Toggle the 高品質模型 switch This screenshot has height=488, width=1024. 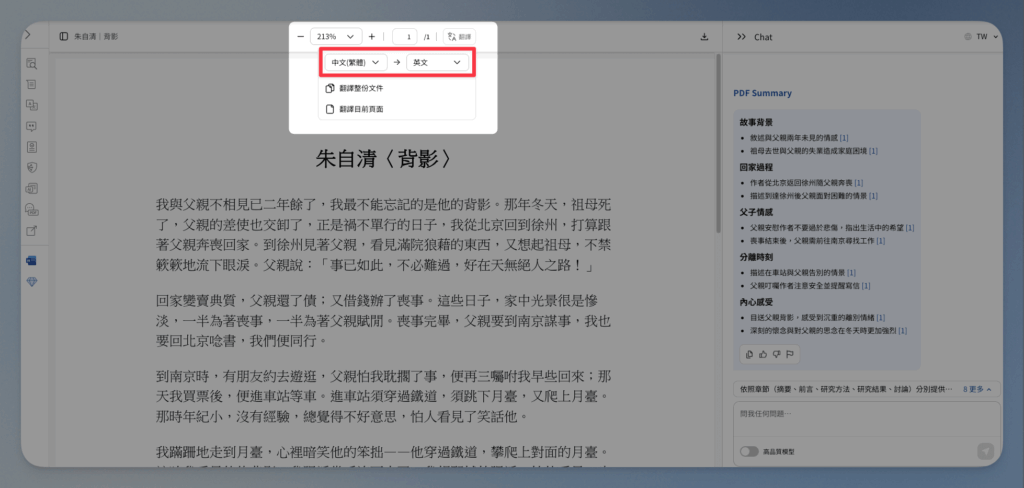tap(749, 451)
